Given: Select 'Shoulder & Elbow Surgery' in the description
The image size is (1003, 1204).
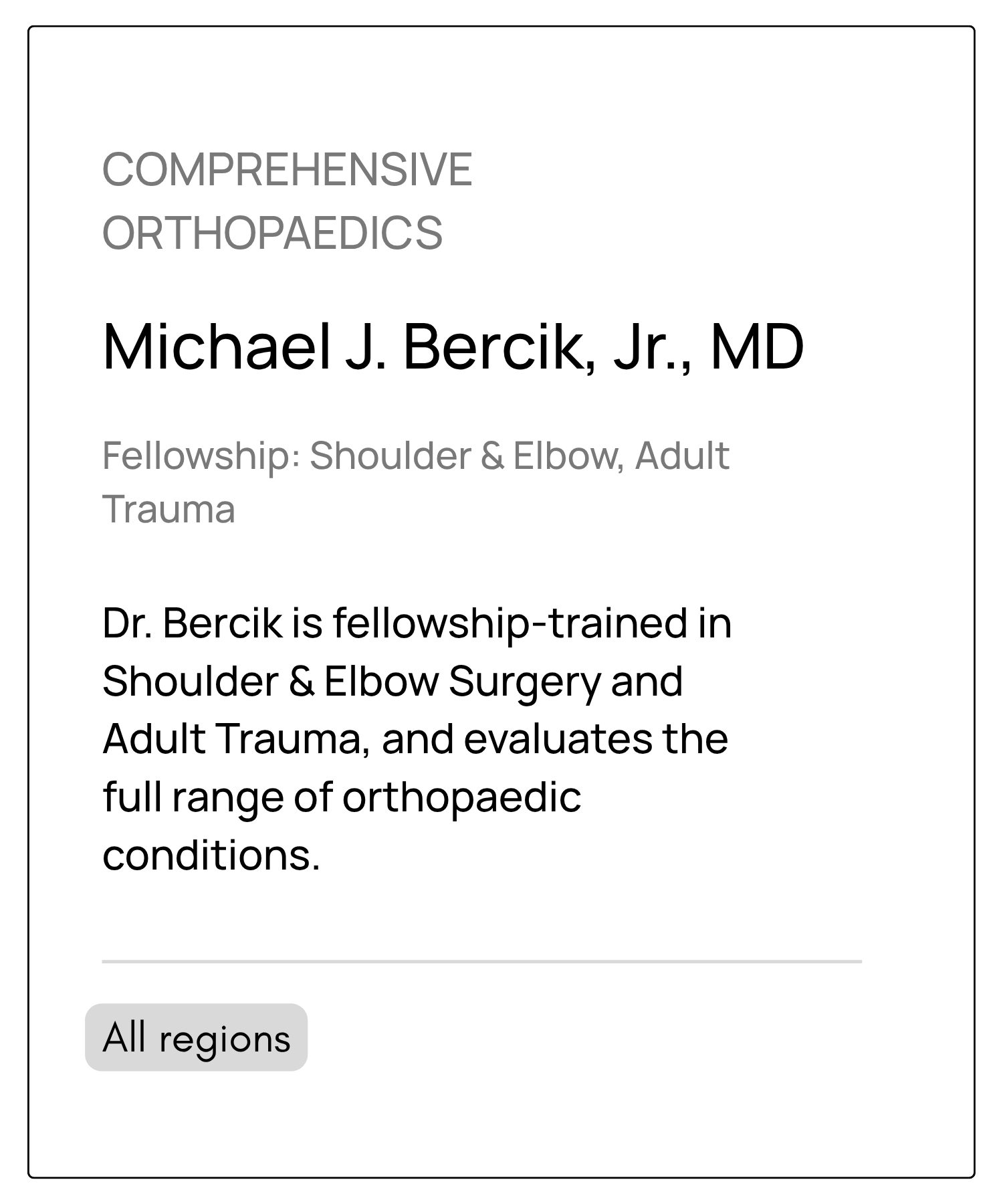Looking at the screenshot, I should tap(352, 683).
